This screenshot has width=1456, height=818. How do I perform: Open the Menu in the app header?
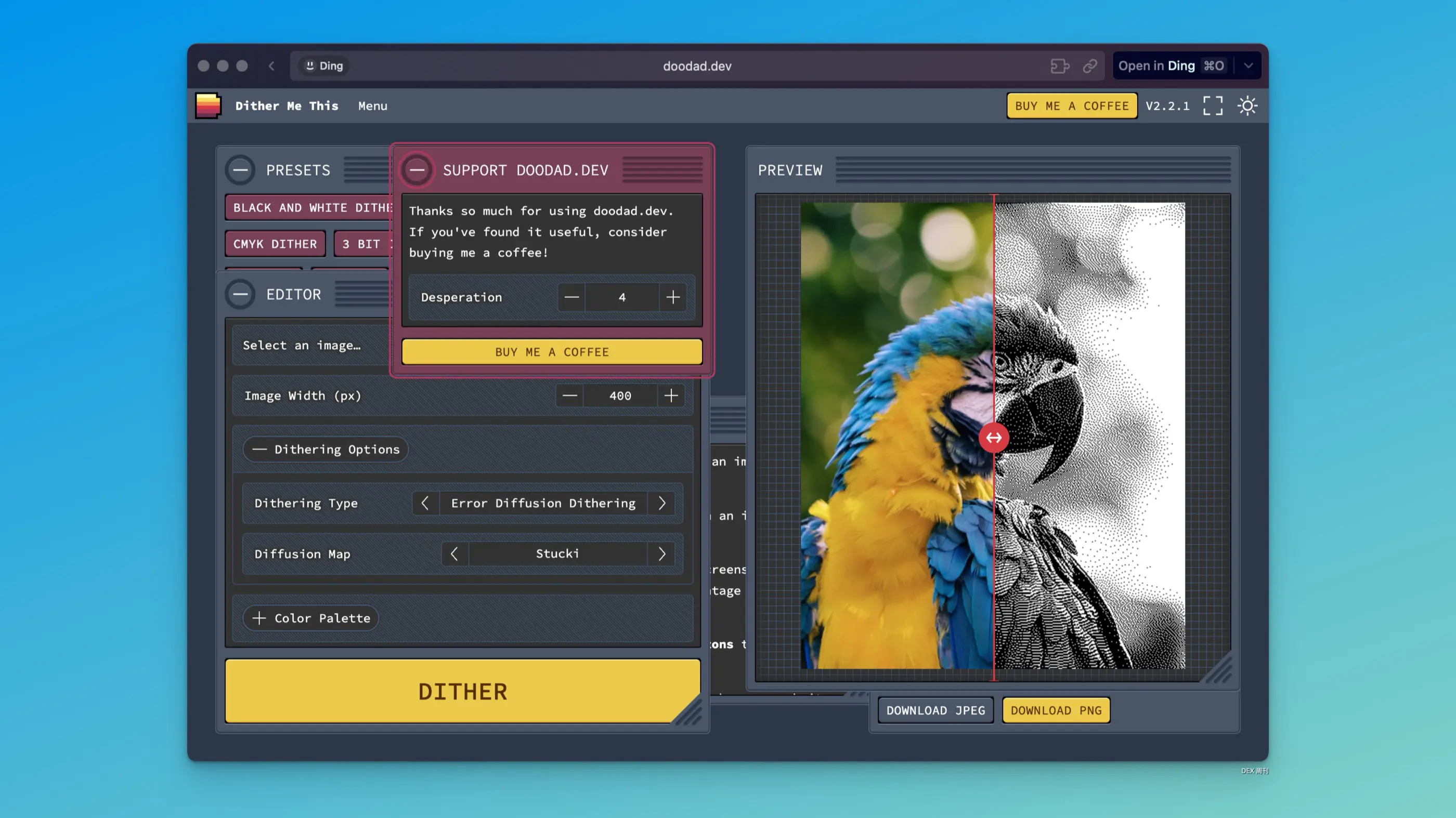pos(372,105)
